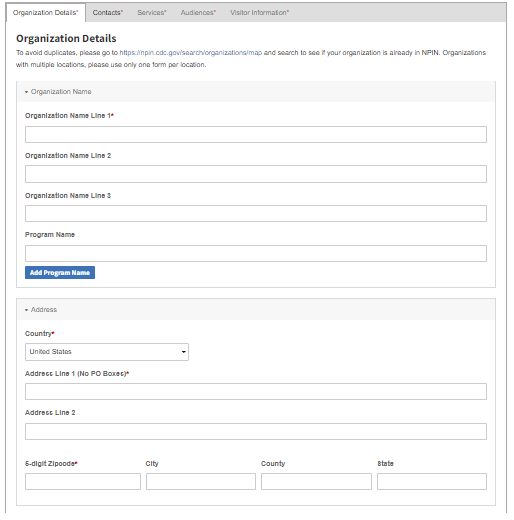
Task: Switch to the Contacts tab
Action: tap(107, 13)
